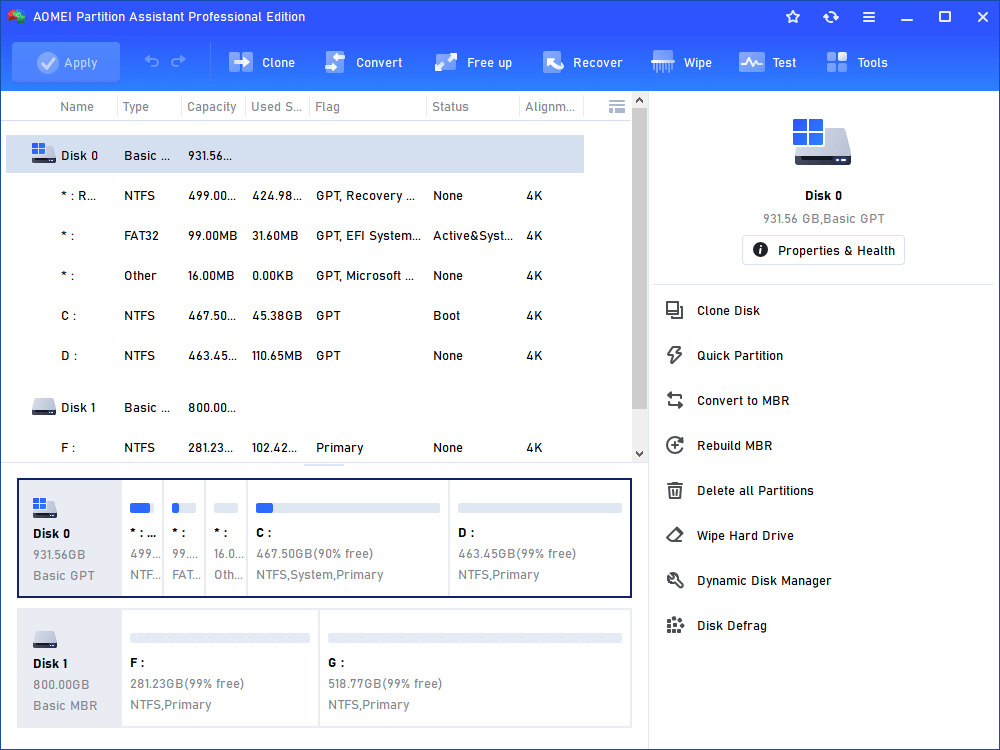Select the 16.00MB Other partition row
The height and width of the screenshot is (750, 1000).
(x=295, y=276)
